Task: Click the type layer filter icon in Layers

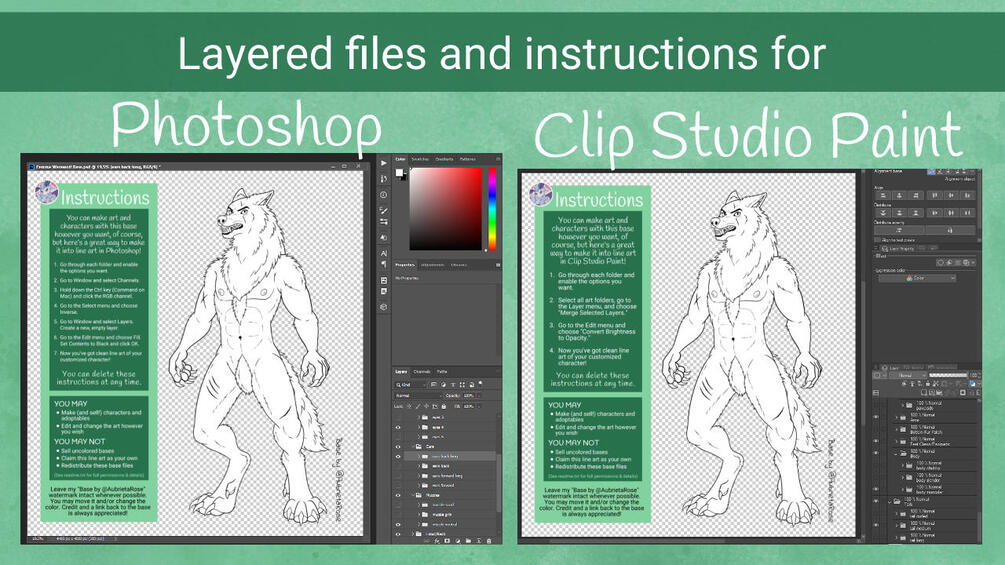Action: (x=453, y=385)
